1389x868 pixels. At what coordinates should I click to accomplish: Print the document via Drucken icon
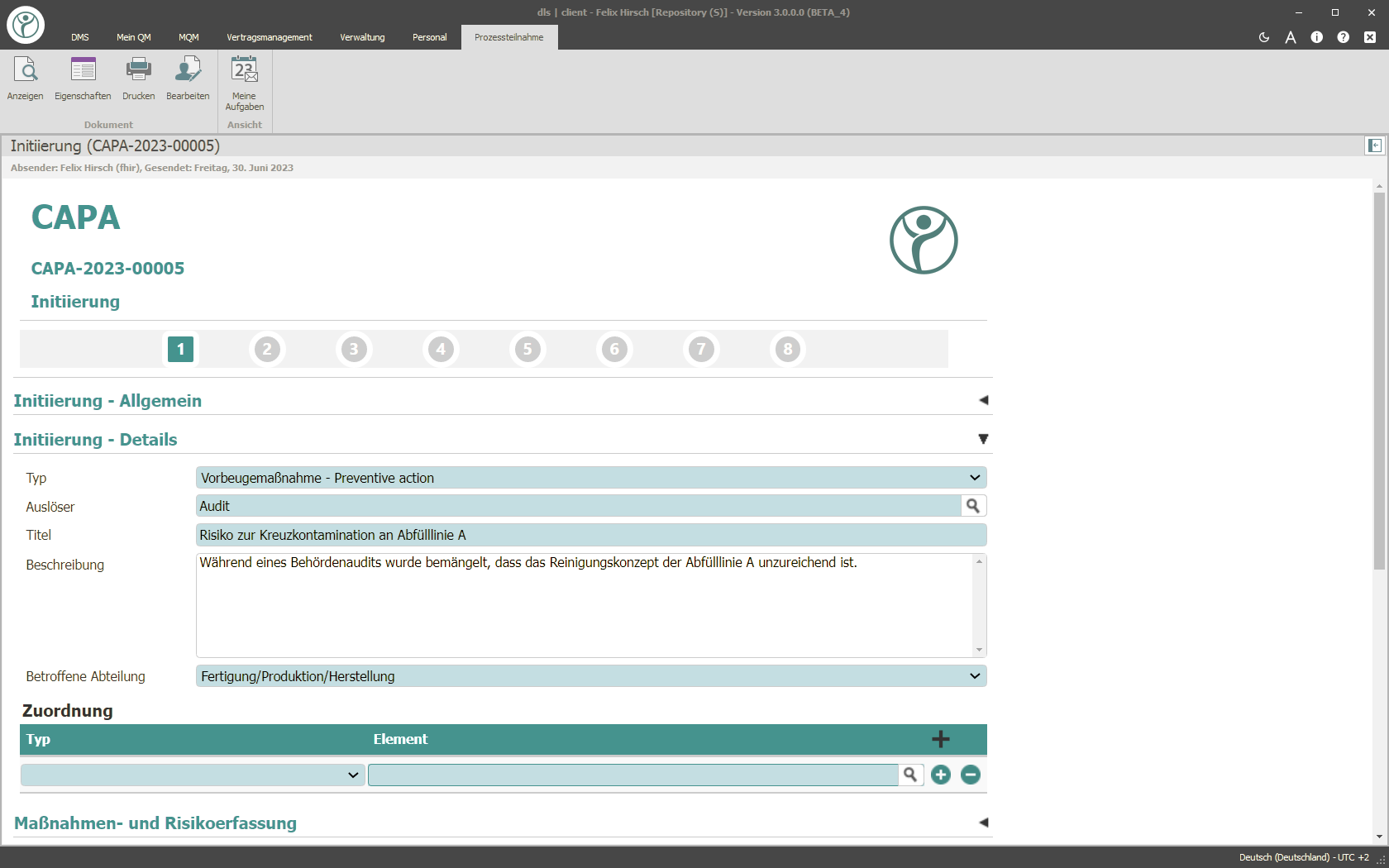138,77
